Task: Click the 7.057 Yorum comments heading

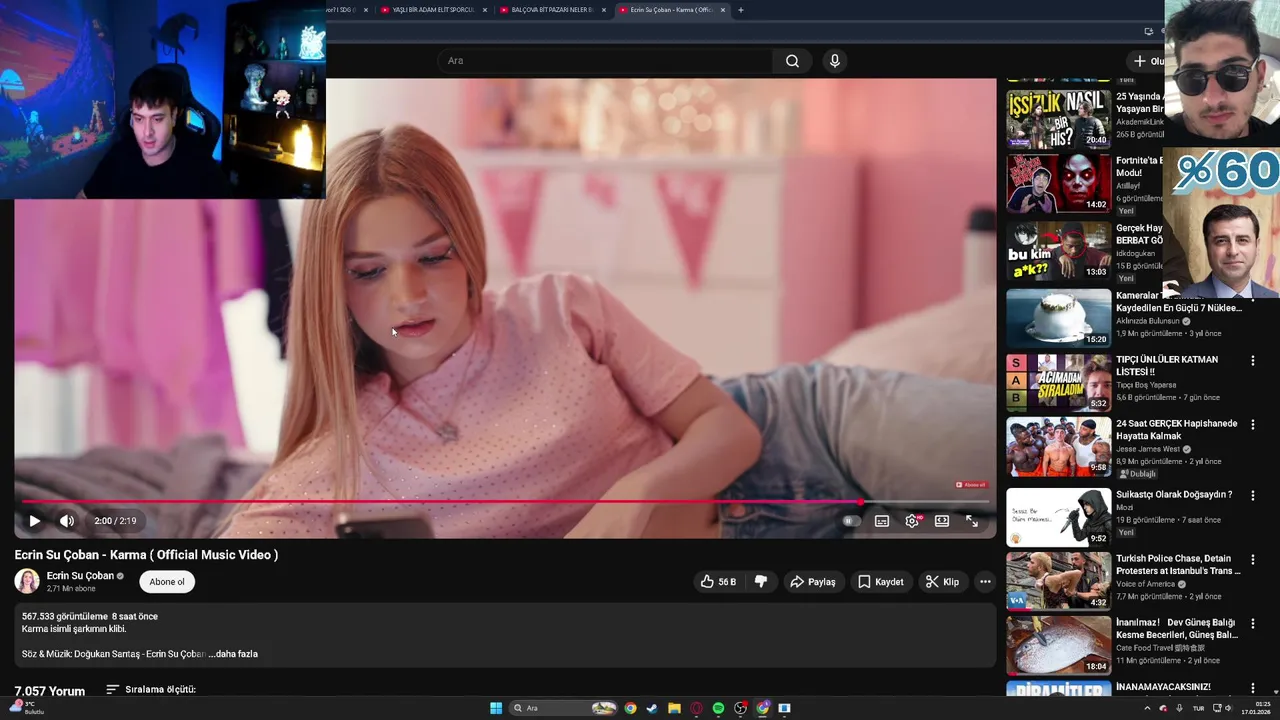Action: coord(50,691)
